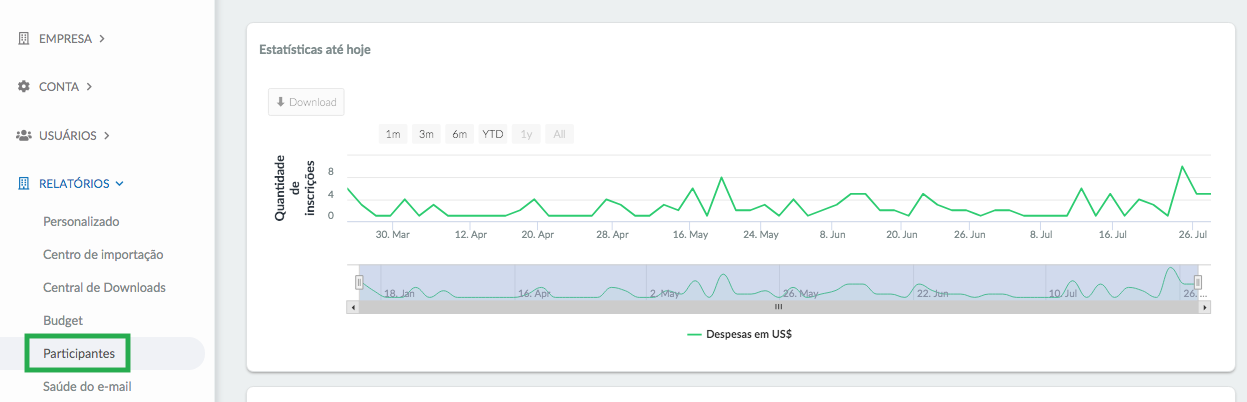
Task: Click the right navigator range handle
Action: pos(1198,282)
